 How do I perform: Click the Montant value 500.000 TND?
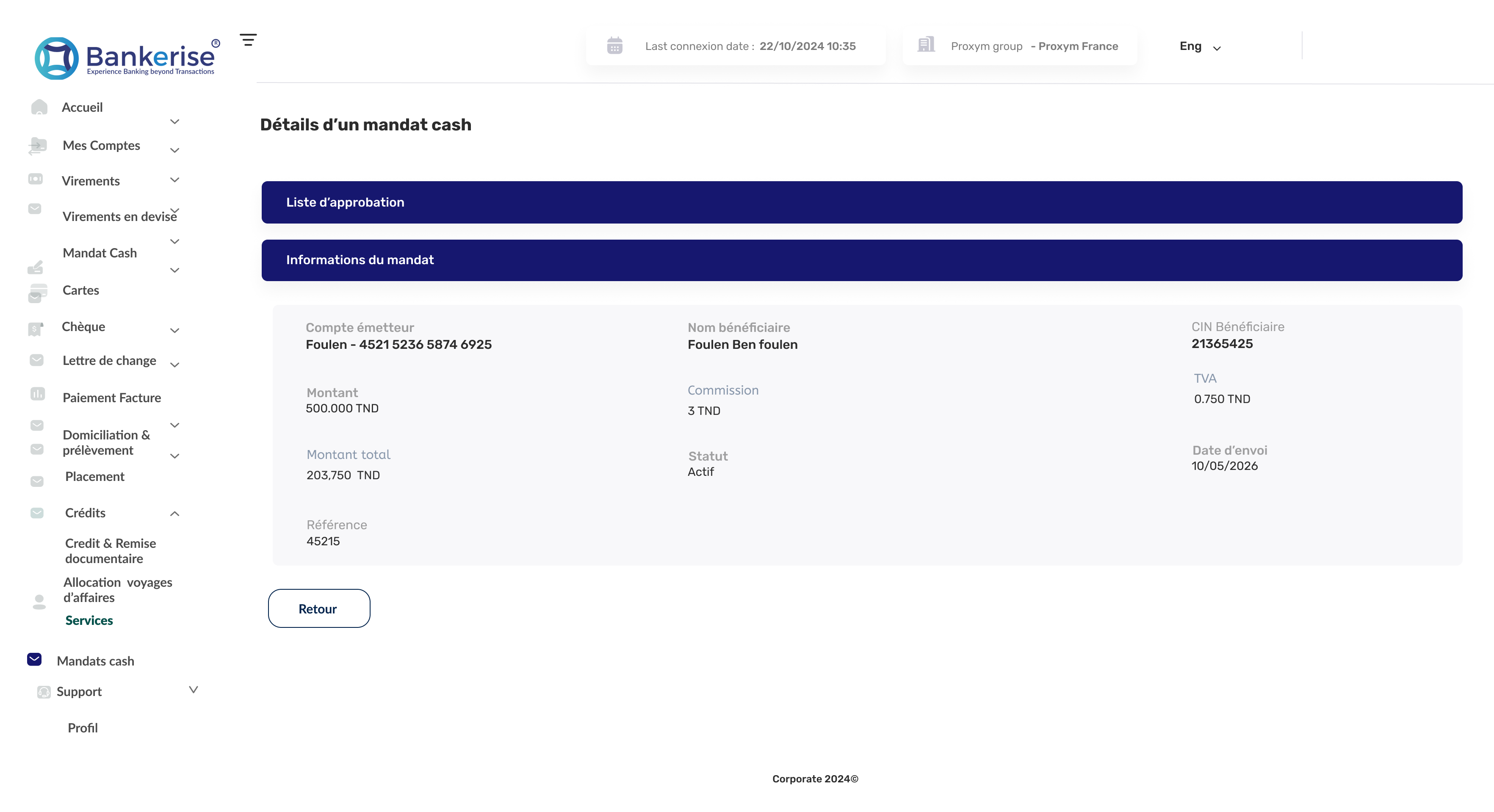click(342, 408)
